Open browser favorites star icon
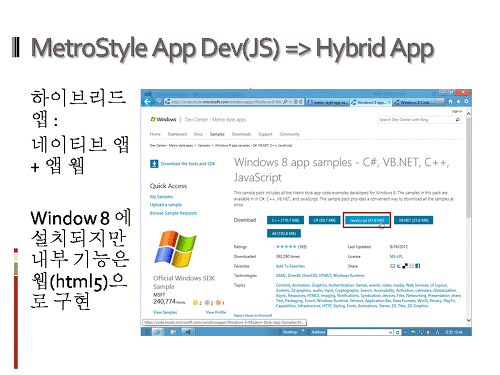The width and height of the screenshot is (500, 375). [x=458, y=101]
